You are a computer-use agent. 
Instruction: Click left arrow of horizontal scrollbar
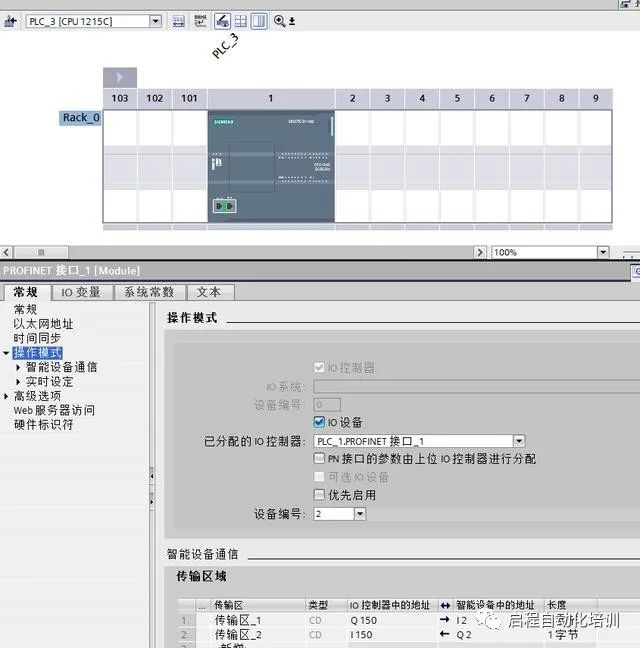point(6,252)
